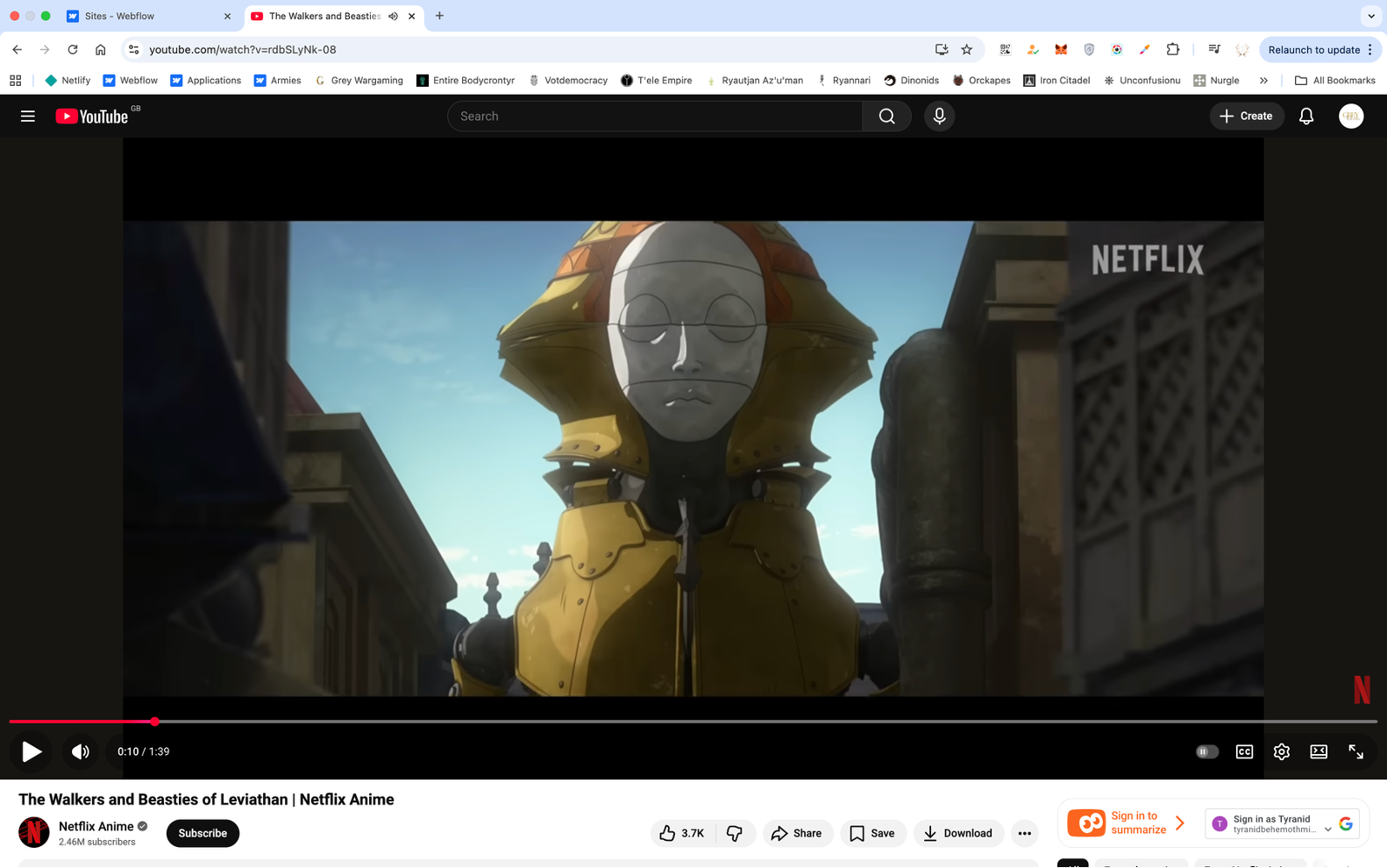Open the more actions ellipsis menu
The height and width of the screenshot is (868, 1387).
pos(1024,833)
